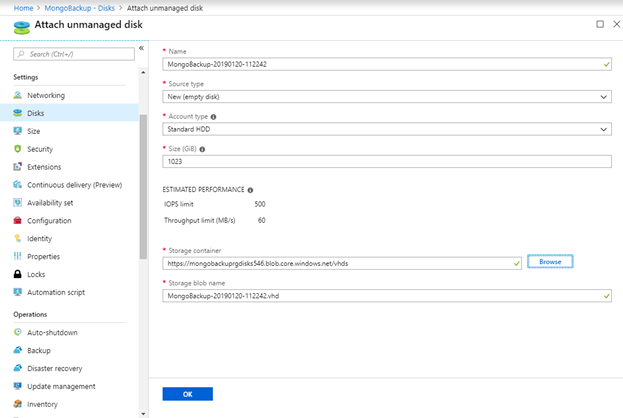
Task: Open Size settings
Action: click(34, 131)
